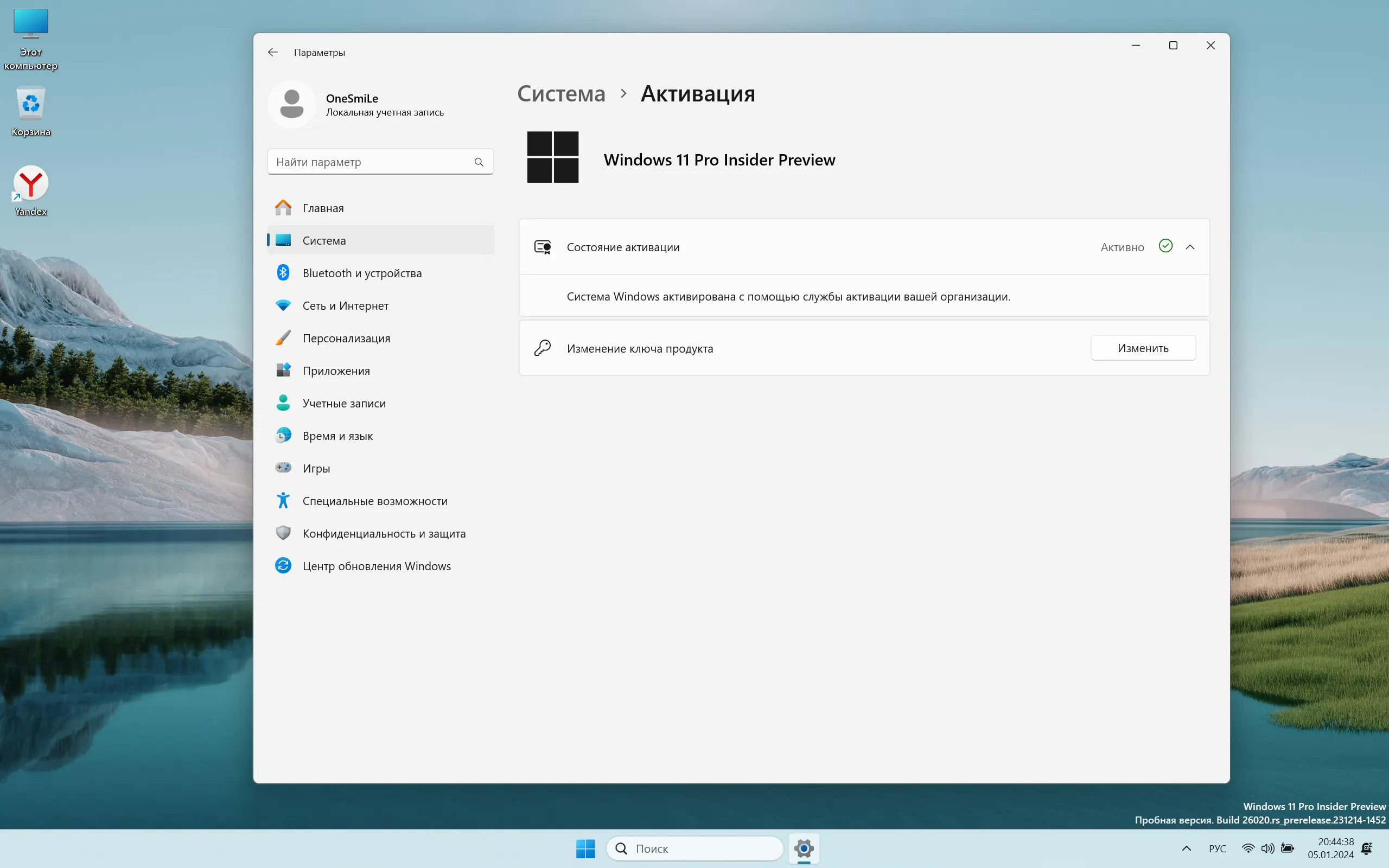The height and width of the screenshot is (868, 1389).
Task: Open the Windows Start menu
Action: [x=585, y=848]
